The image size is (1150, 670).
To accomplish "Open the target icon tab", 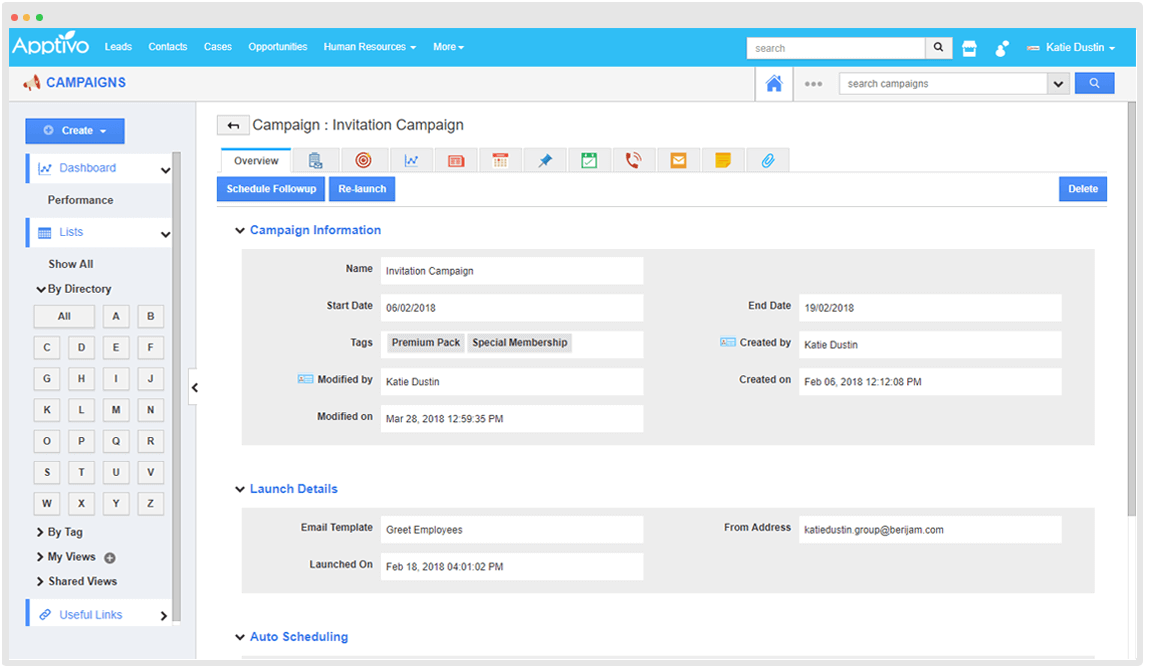I will pyautogui.click(x=363, y=160).
